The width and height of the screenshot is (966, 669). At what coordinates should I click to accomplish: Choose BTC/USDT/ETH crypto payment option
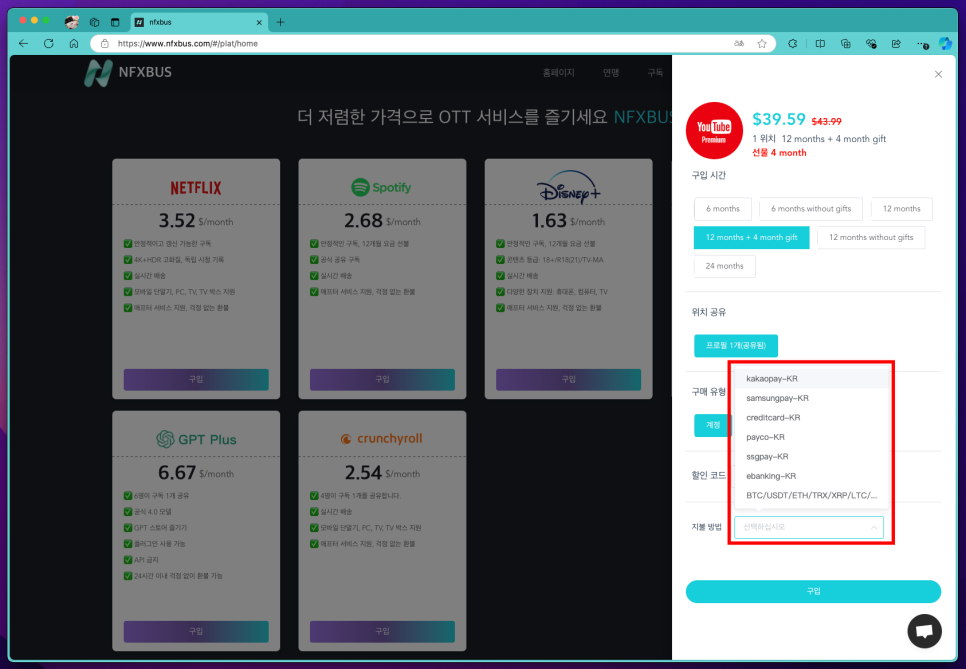click(x=811, y=495)
